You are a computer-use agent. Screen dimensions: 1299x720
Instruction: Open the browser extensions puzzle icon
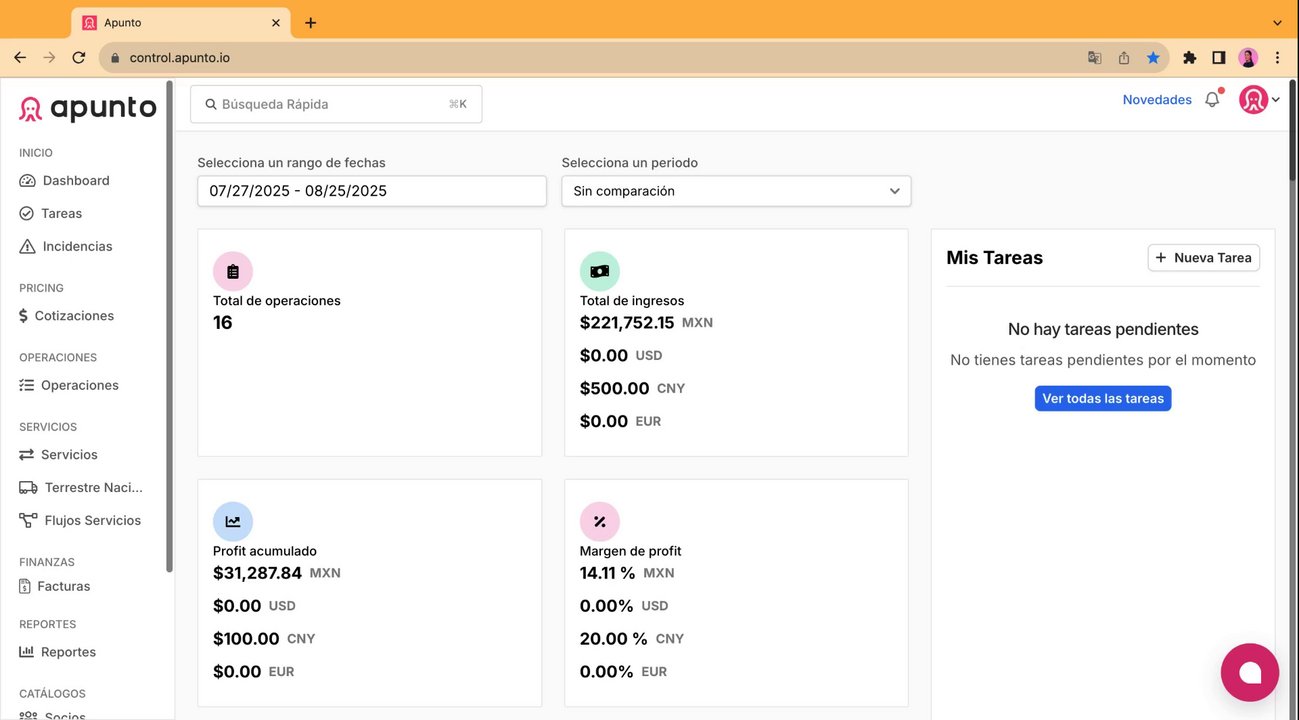1189,58
